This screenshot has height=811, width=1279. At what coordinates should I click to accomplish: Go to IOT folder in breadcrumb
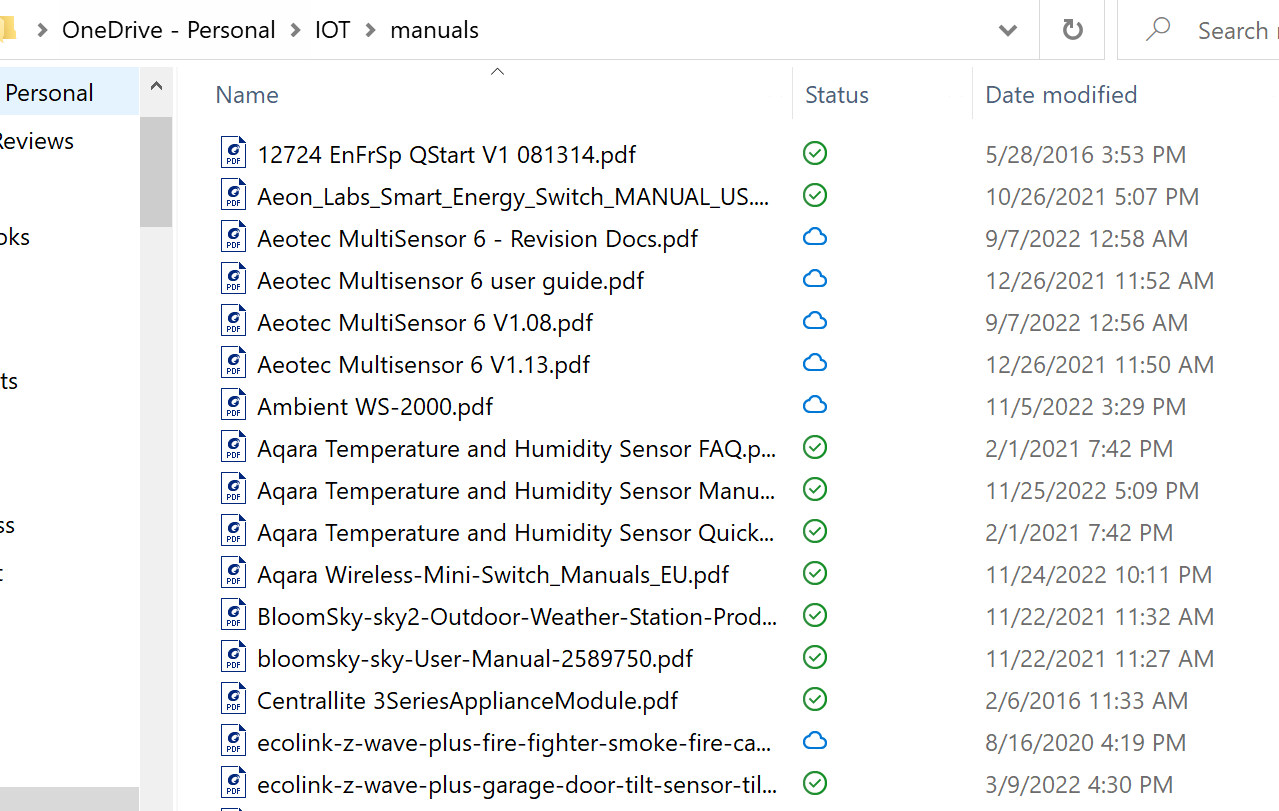coord(332,30)
